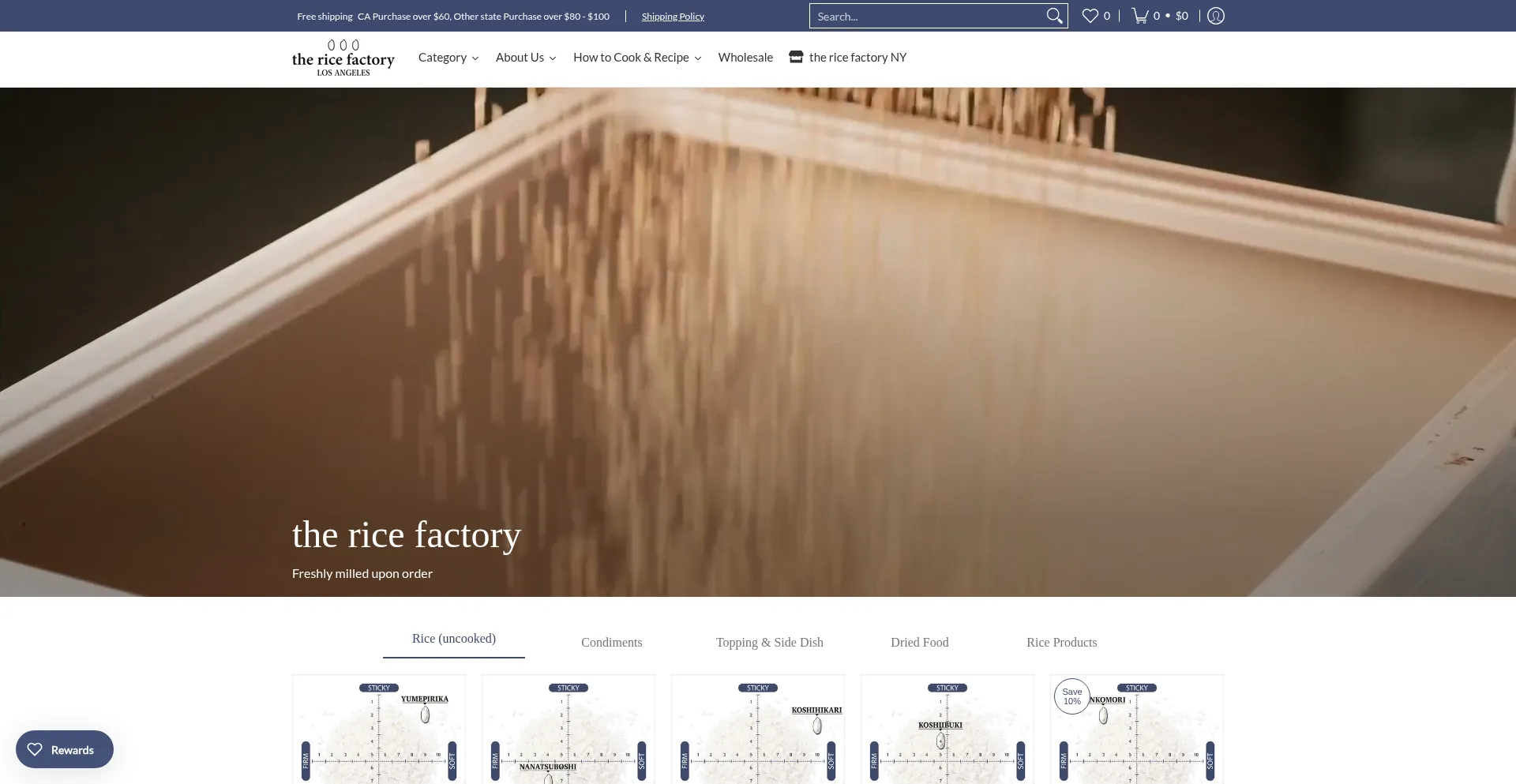Click the Save 10% badge
The image size is (1516, 784).
[1071, 696]
